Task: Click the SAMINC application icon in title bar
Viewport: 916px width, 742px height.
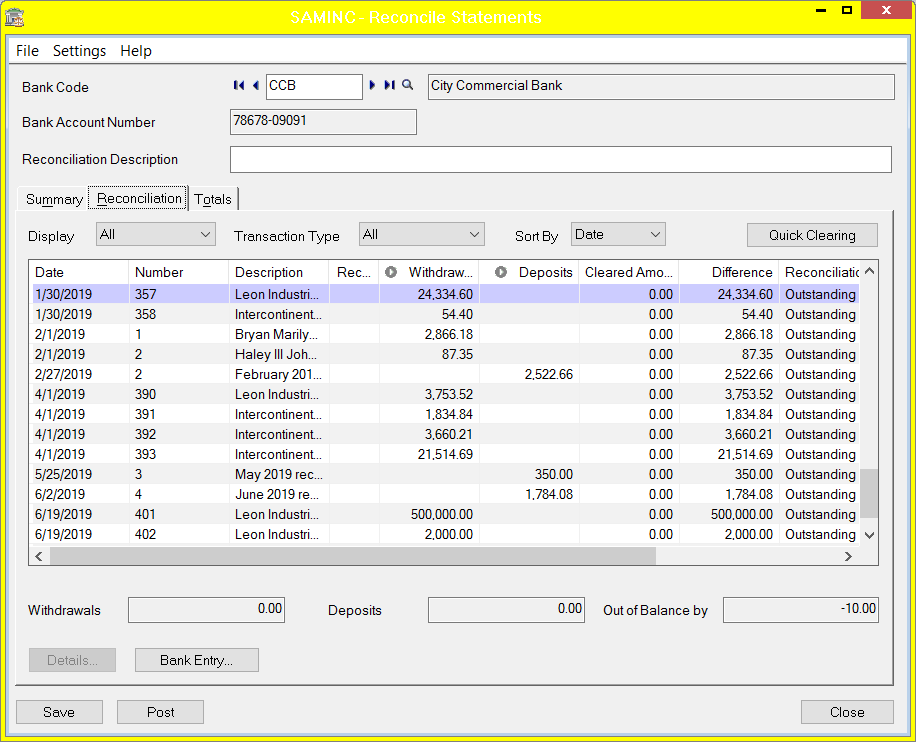Action: [x=15, y=14]
